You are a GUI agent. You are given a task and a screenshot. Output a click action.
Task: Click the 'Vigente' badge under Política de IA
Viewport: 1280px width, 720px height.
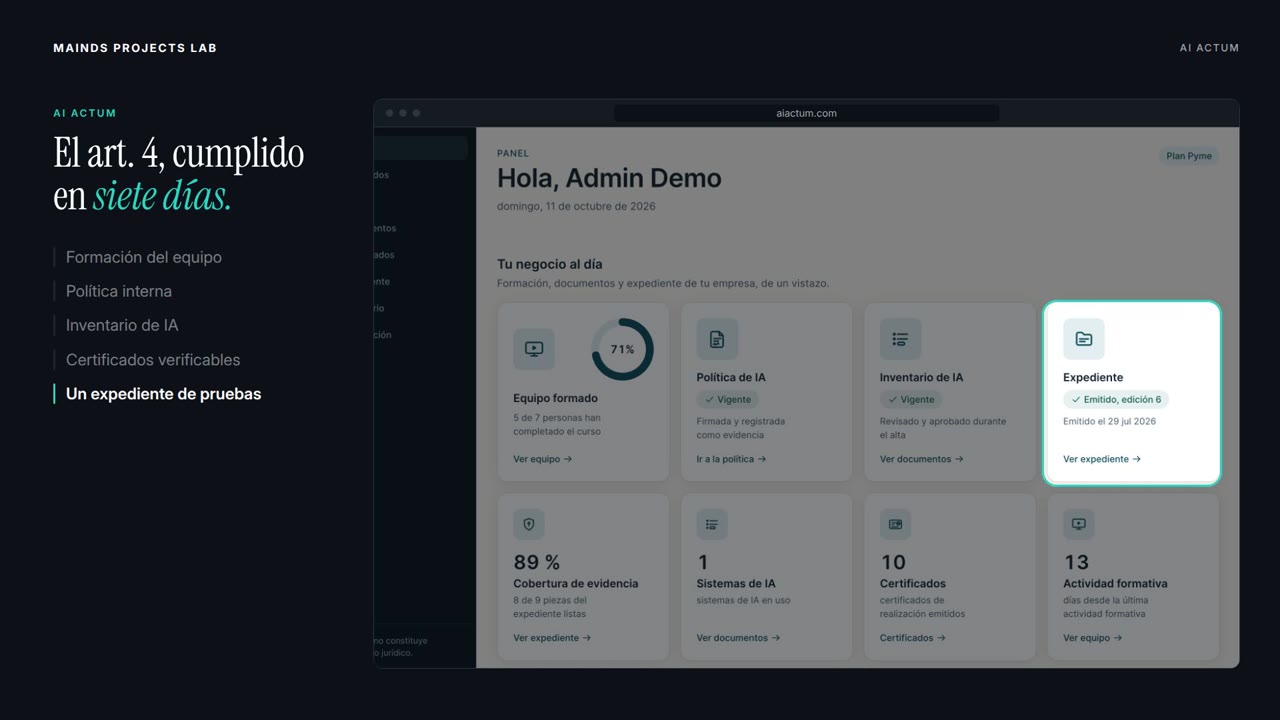click(x=728, y=399)
